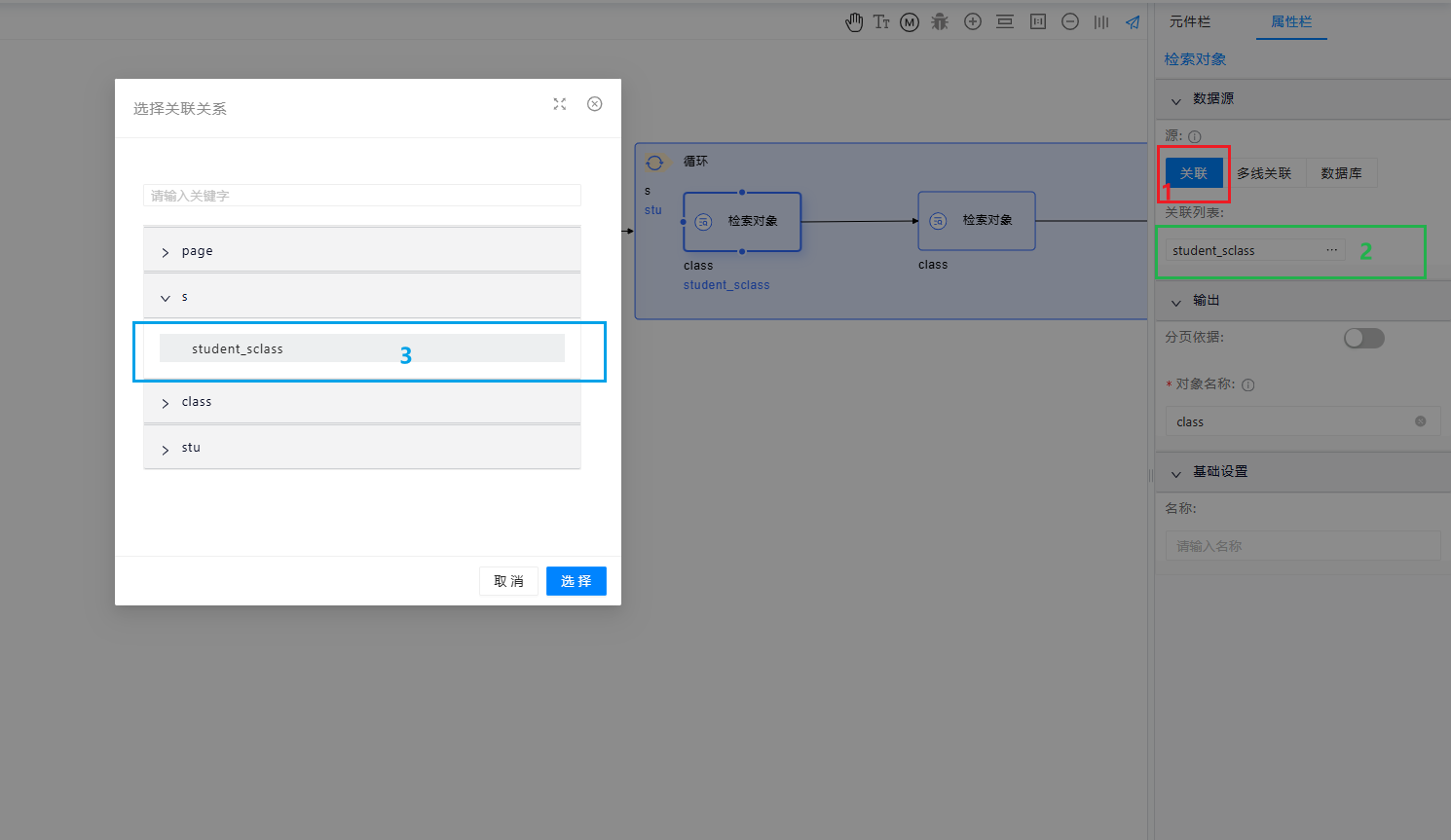Expand the dialog to fullscreen

point(560,104)
